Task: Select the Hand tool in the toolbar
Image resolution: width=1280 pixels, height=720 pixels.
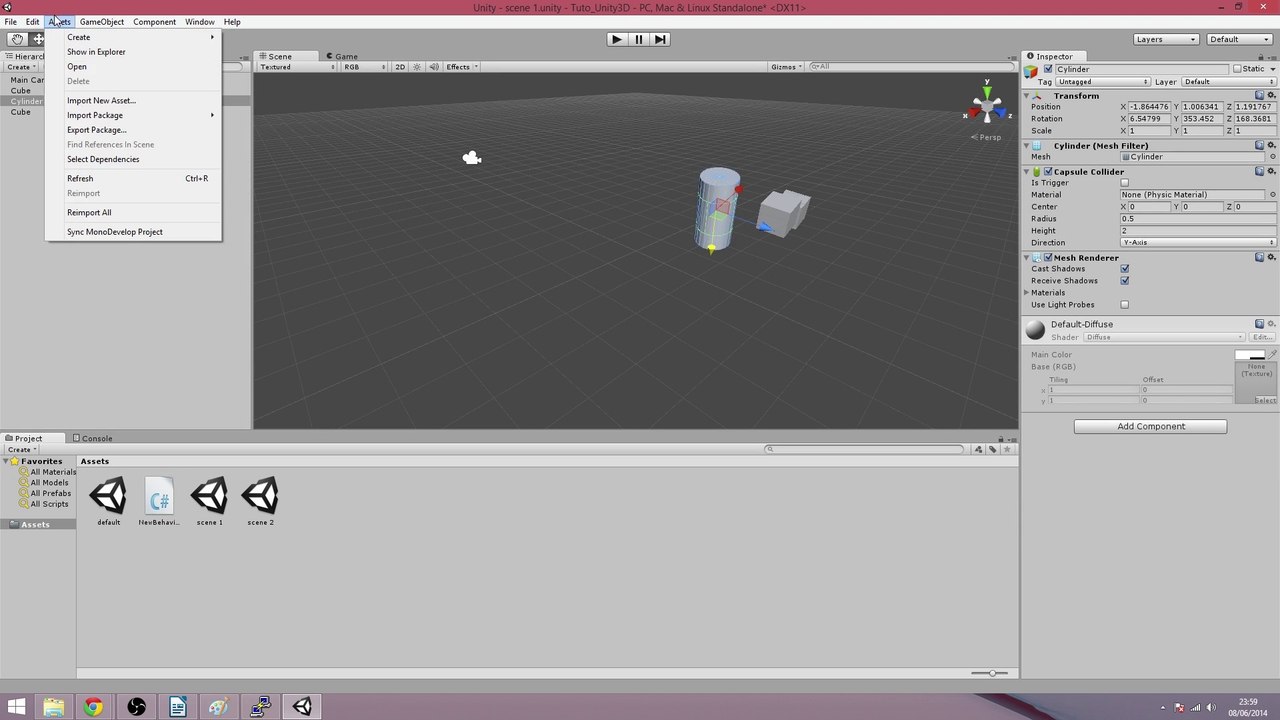Action: (17, 39)
